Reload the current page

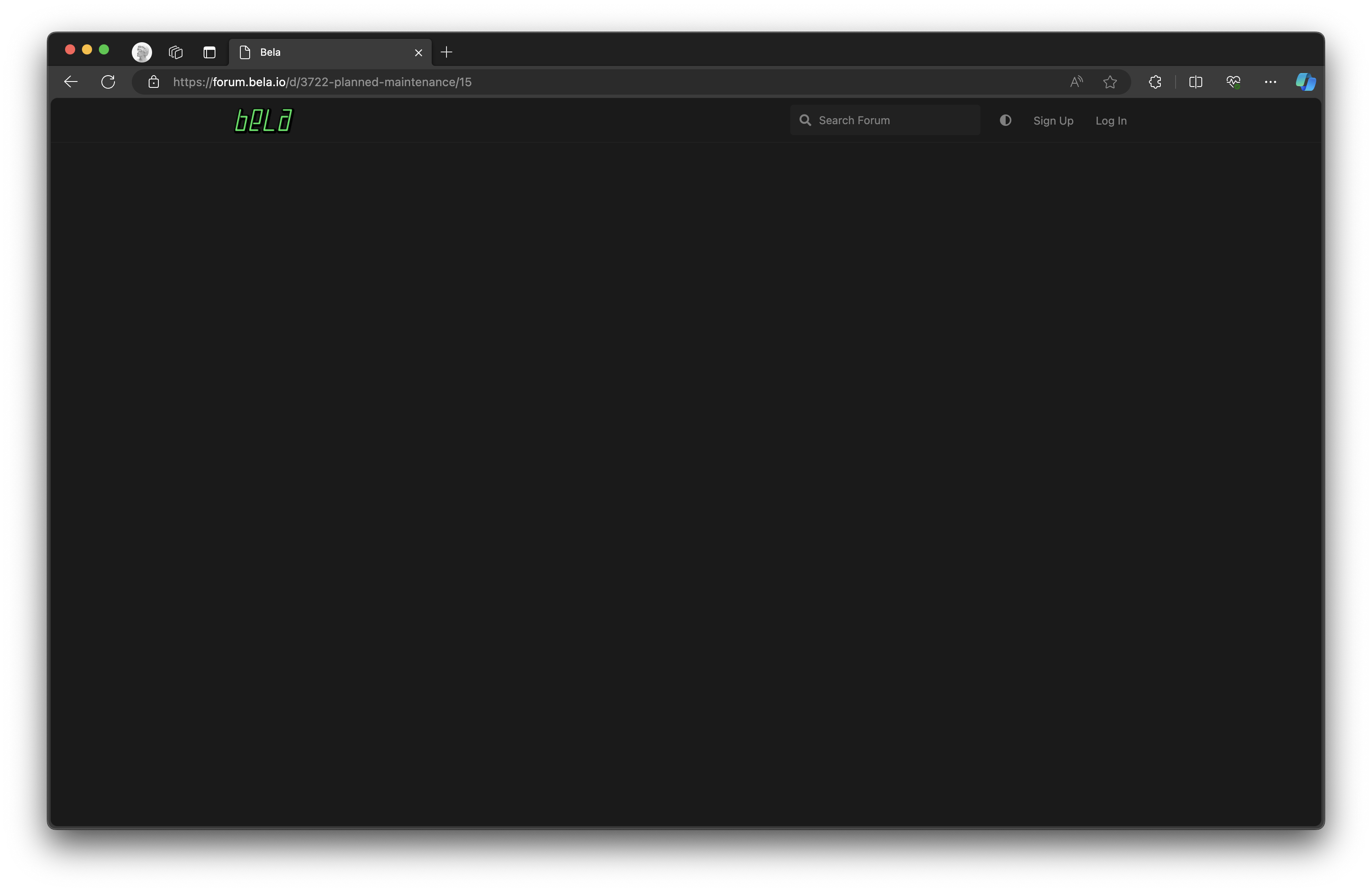[x=108, y=82]
